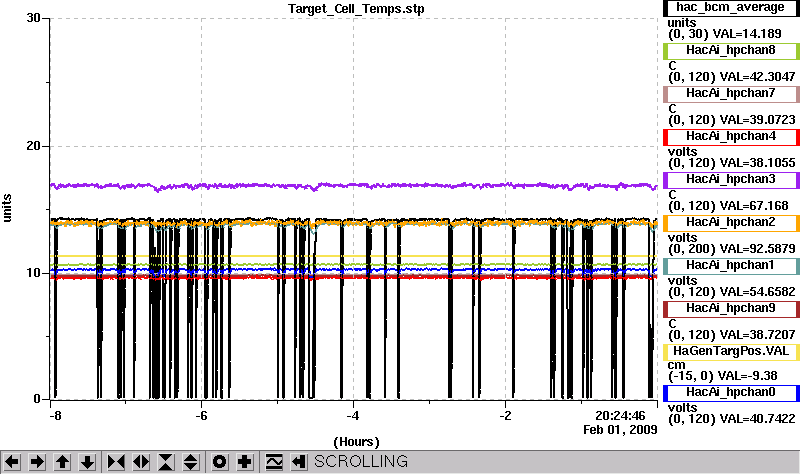Pan the plot left with the left arrow
The width and height of the screenshot is (800, 474).
point(12,462)
